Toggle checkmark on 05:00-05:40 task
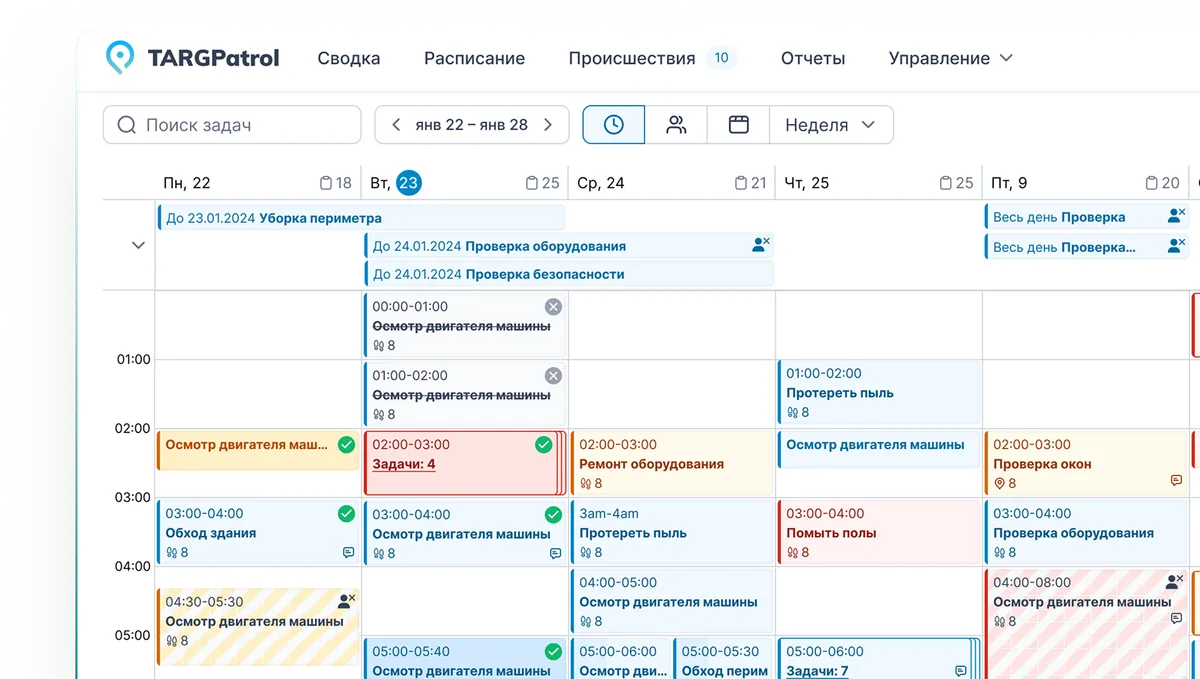Screen dimensions: 1200x679 553,652
